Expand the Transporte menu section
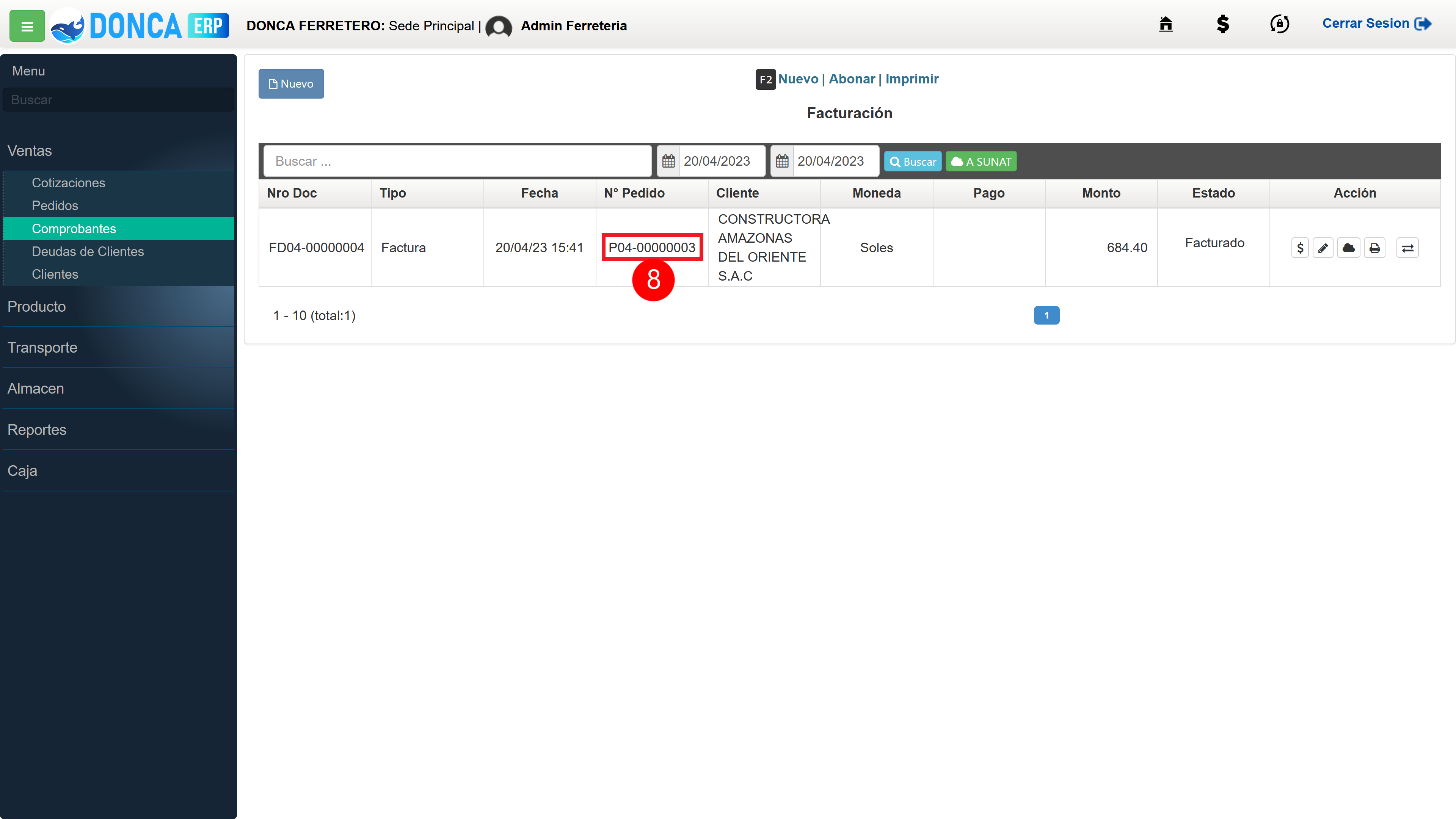Image resolution: width=1456 pixels, height=819 pixels. 119,348
